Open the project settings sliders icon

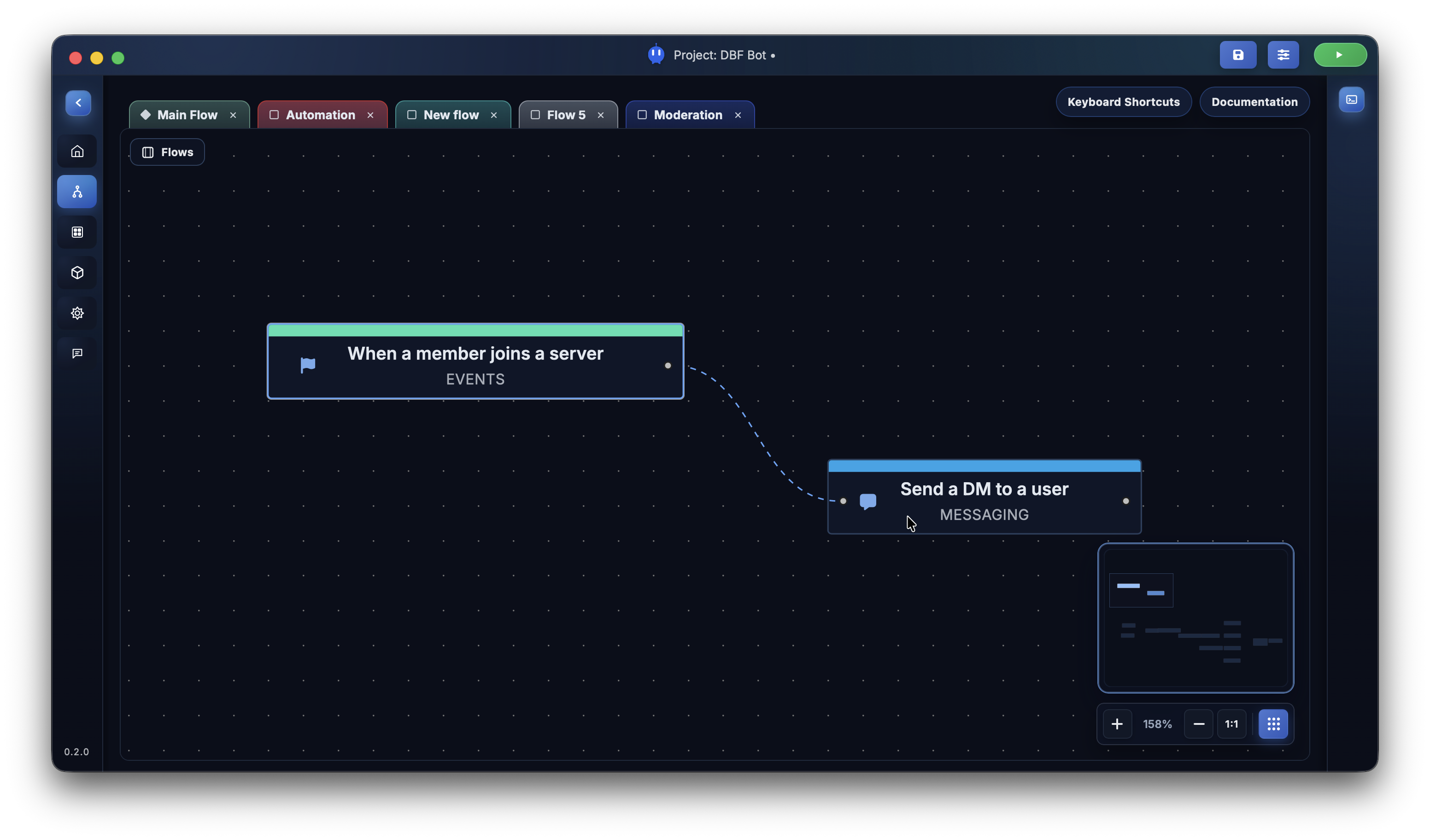[1283, 55]
